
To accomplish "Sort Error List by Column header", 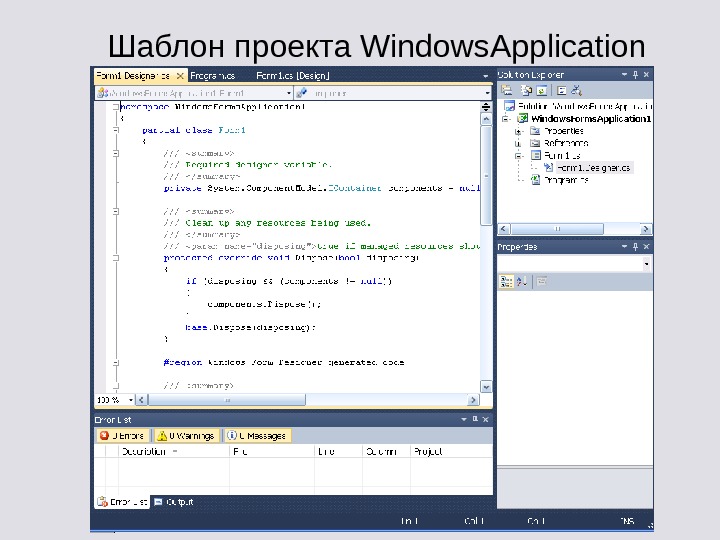I will coord(386,451).
